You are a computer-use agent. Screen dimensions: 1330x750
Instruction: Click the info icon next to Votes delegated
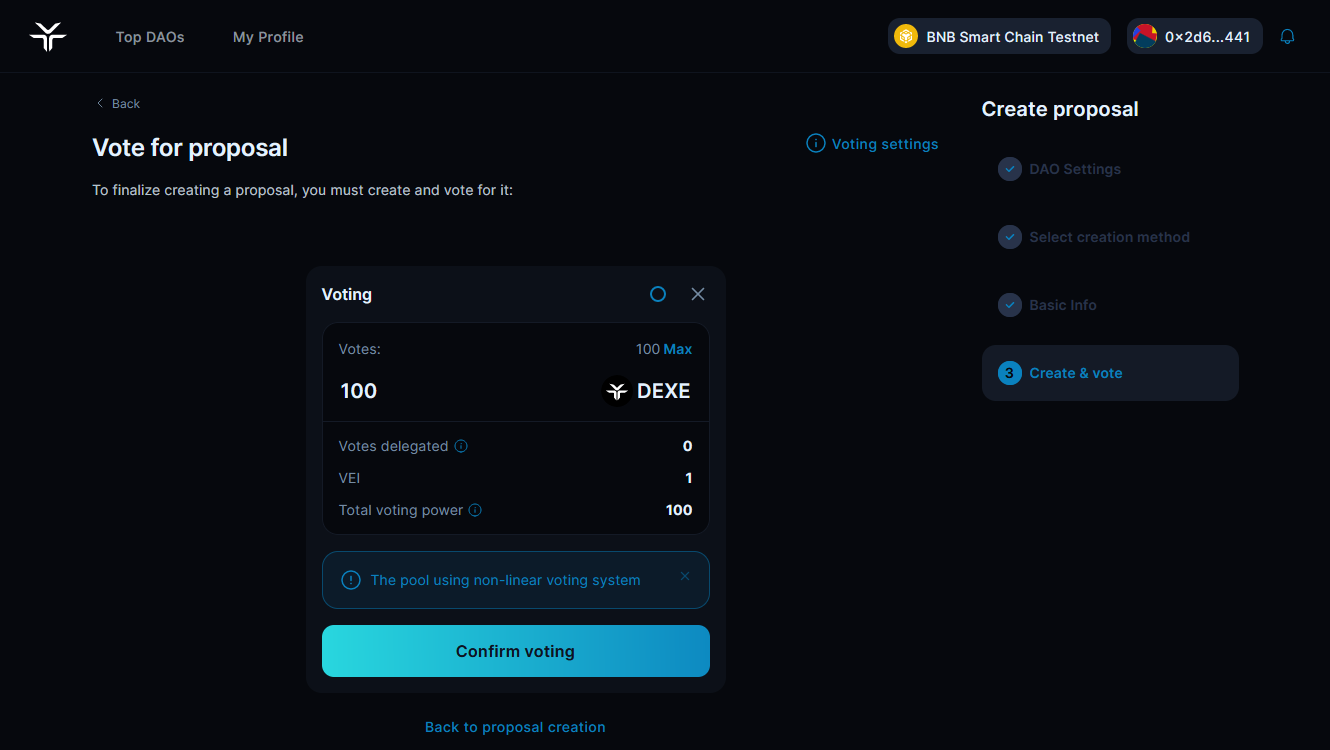point(461,446)
